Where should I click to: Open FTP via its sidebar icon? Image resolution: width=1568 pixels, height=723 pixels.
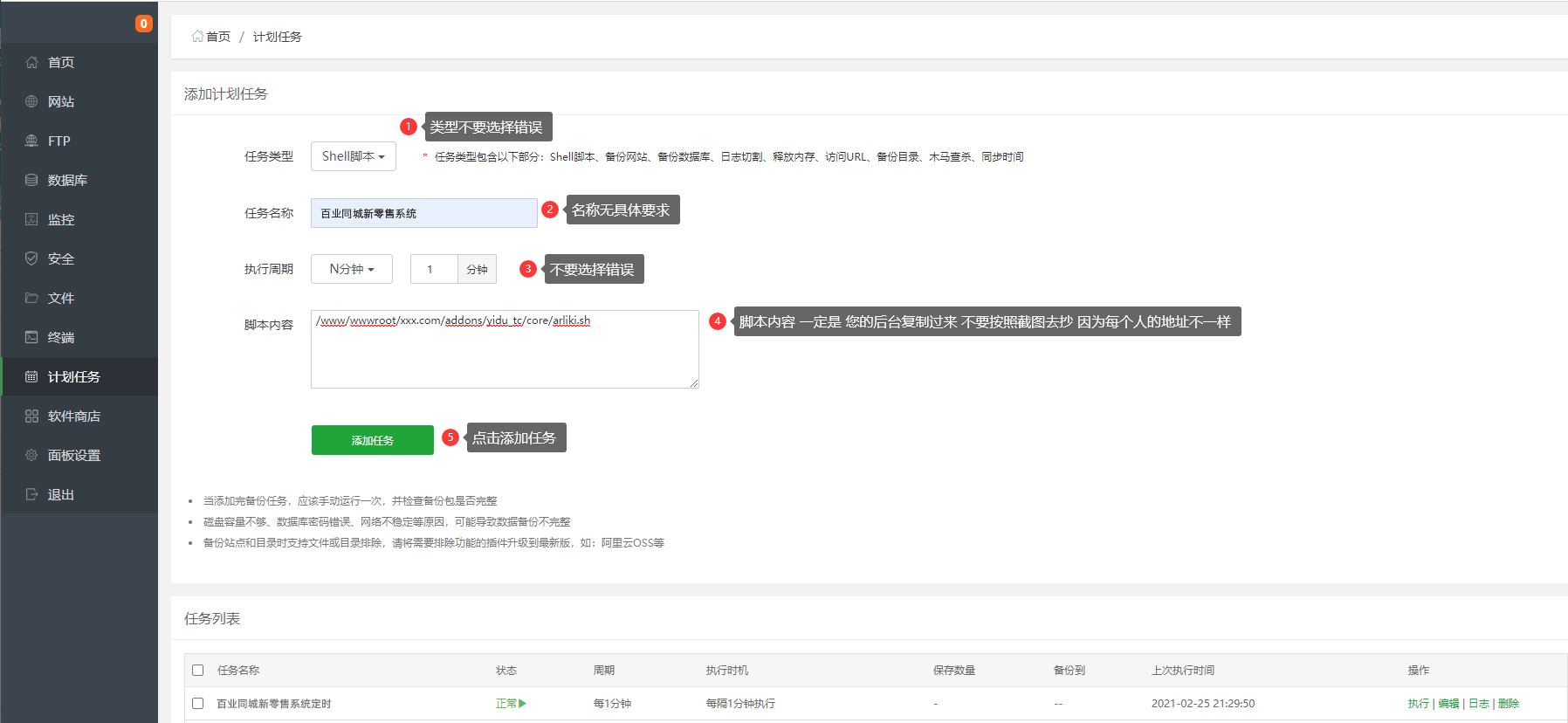[31, 141]
